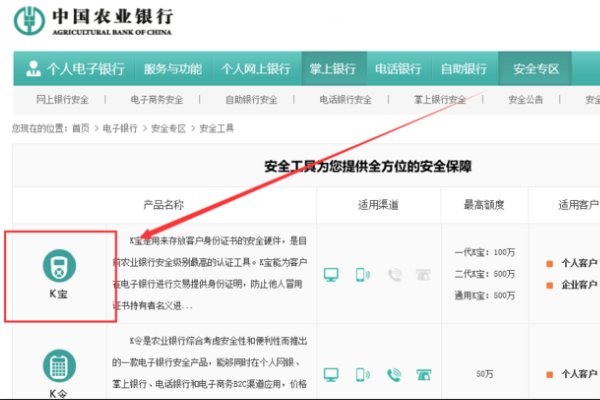Click 个人客户 in the K令 row
The image size is (600, 400).
pyautogui.click(x=579, y=374)
